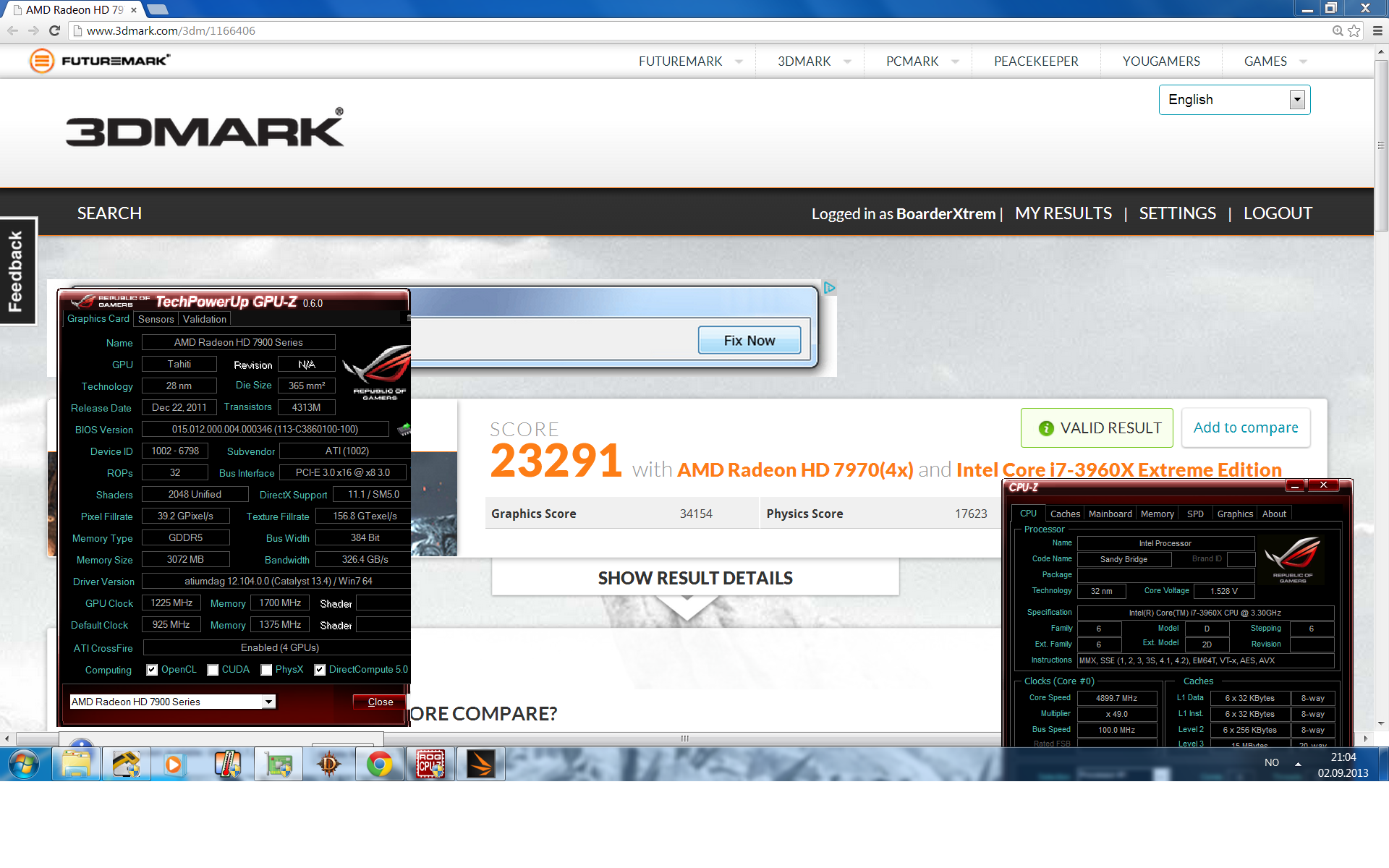This screenshot has width=1389, height=868.
Task: Open CPU-Z About tab
Action: (x=1274, y=514)
